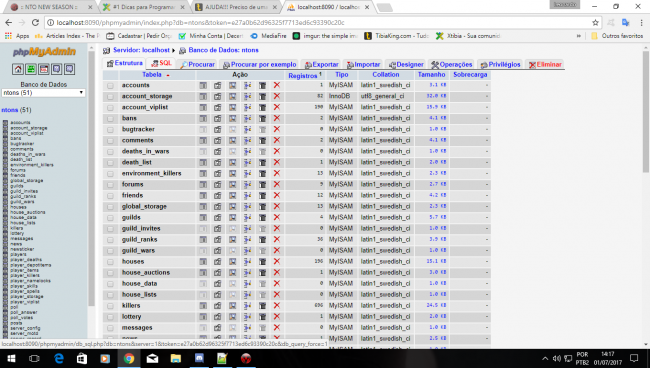The image size is (650, 368).
Task: Select the houses table checkbox
Action: click(x=110, y=262)
